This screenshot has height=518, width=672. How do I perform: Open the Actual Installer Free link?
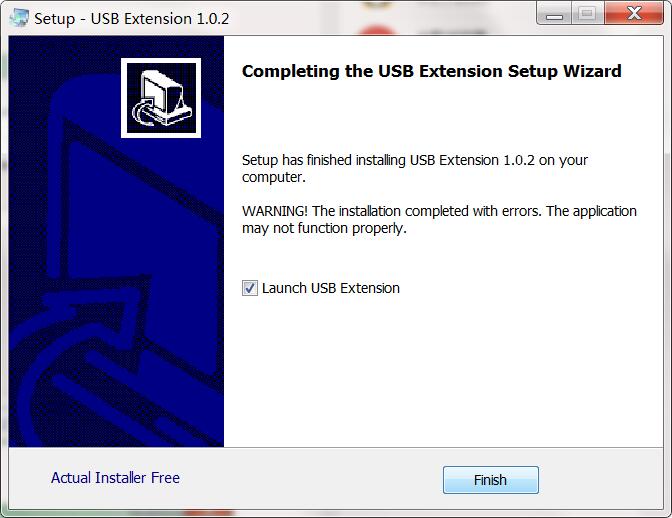click(115, 478)
